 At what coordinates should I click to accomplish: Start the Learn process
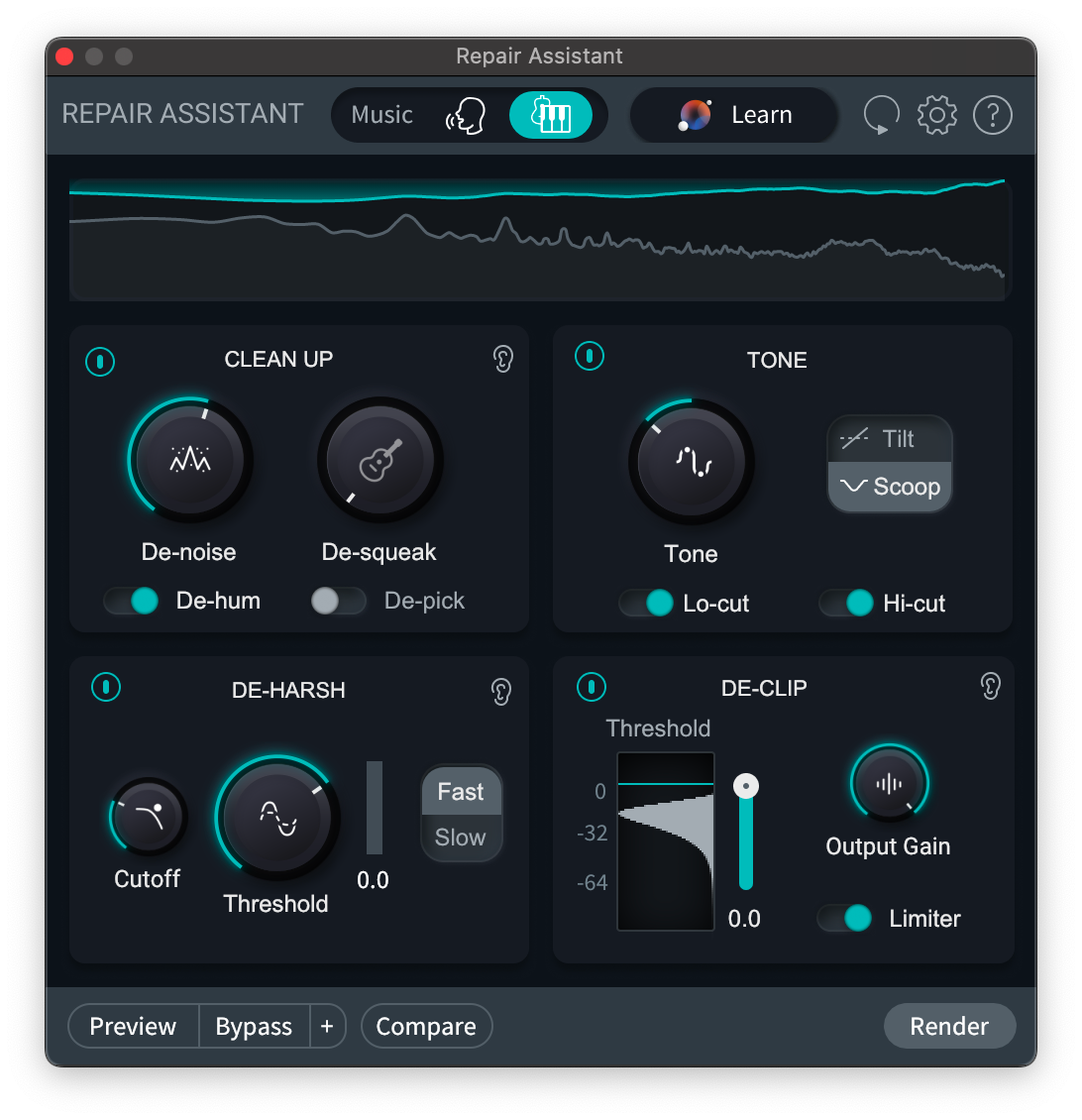click(733, 114)
